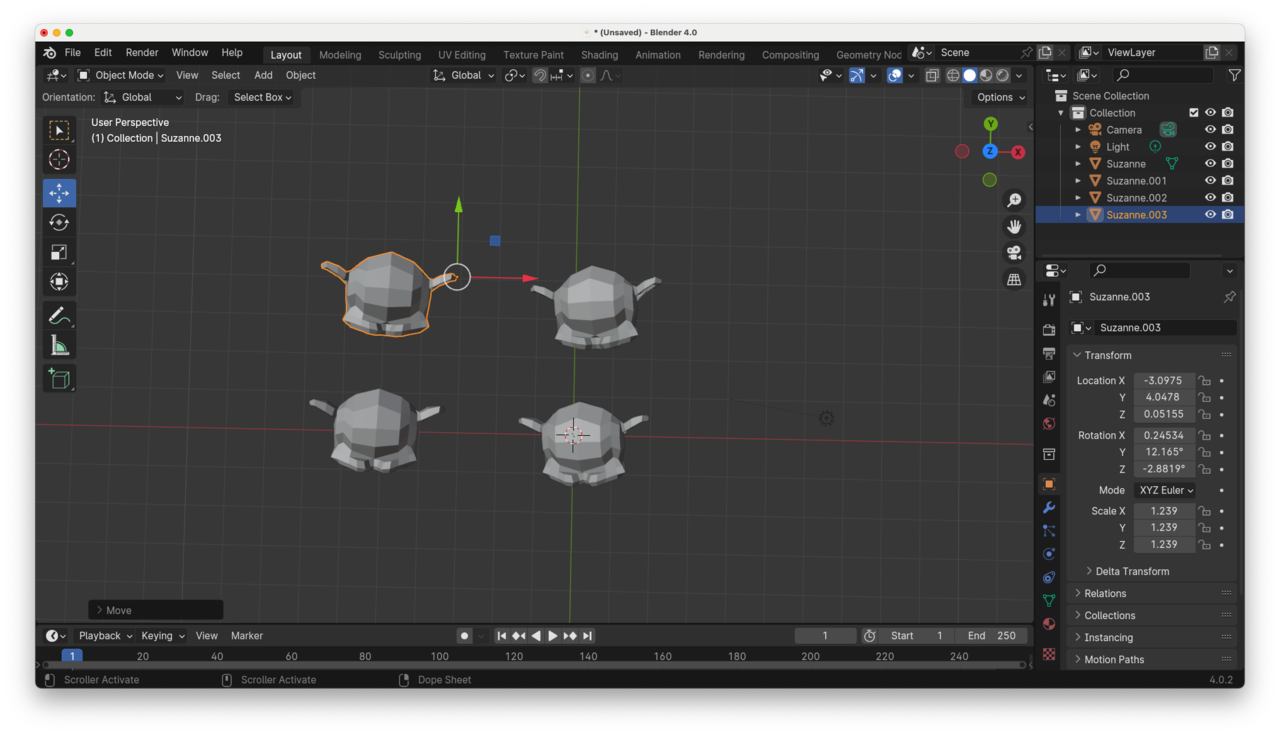Viewport: 1280px width, 735px height.
Task: Toggle the Scale Z lock icon
Action: [1204, 545]
